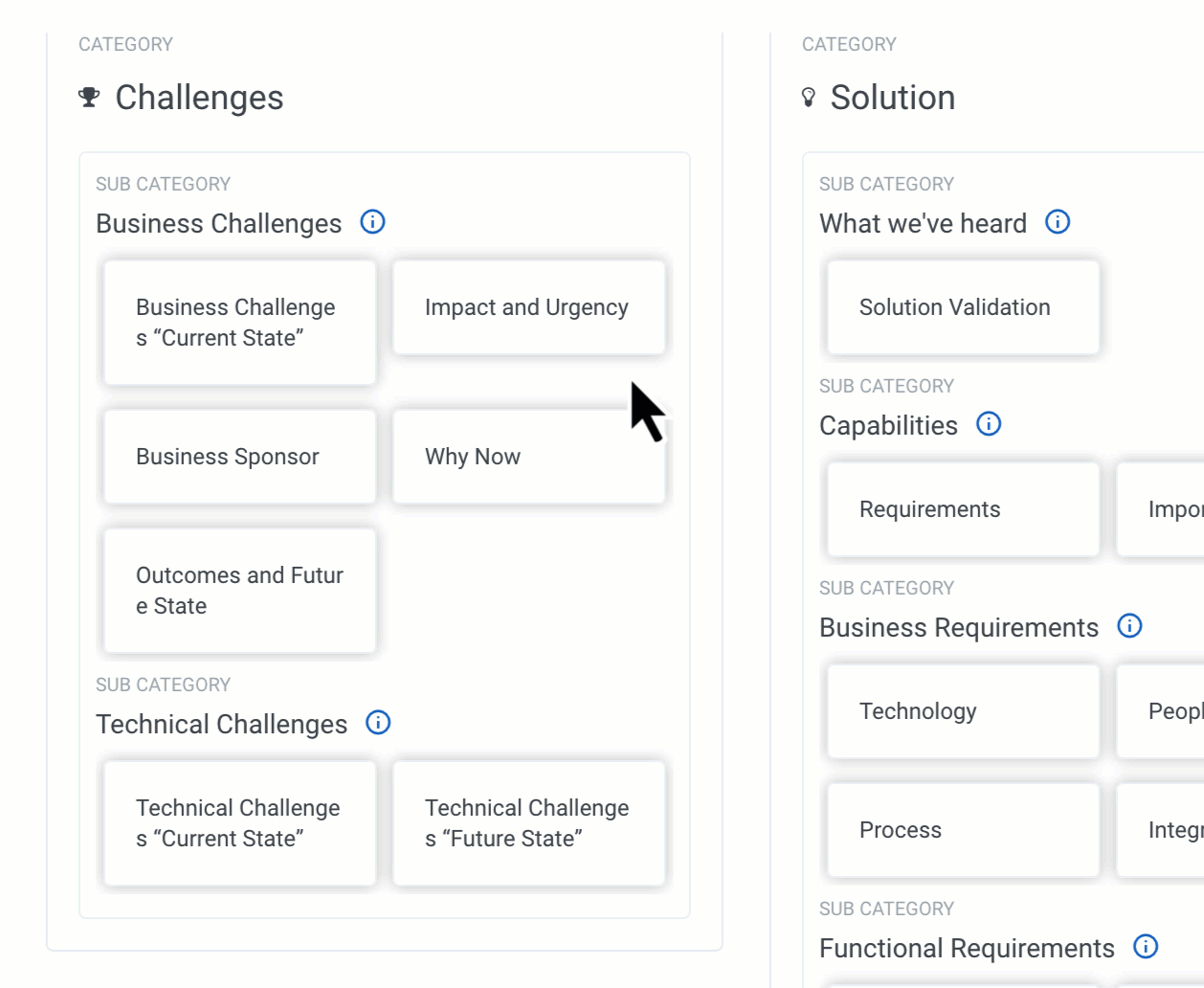This screenshot has height=988, width=1204.
Task: Click the trophy icon by Challenges
Action: [x=89, y=98]
